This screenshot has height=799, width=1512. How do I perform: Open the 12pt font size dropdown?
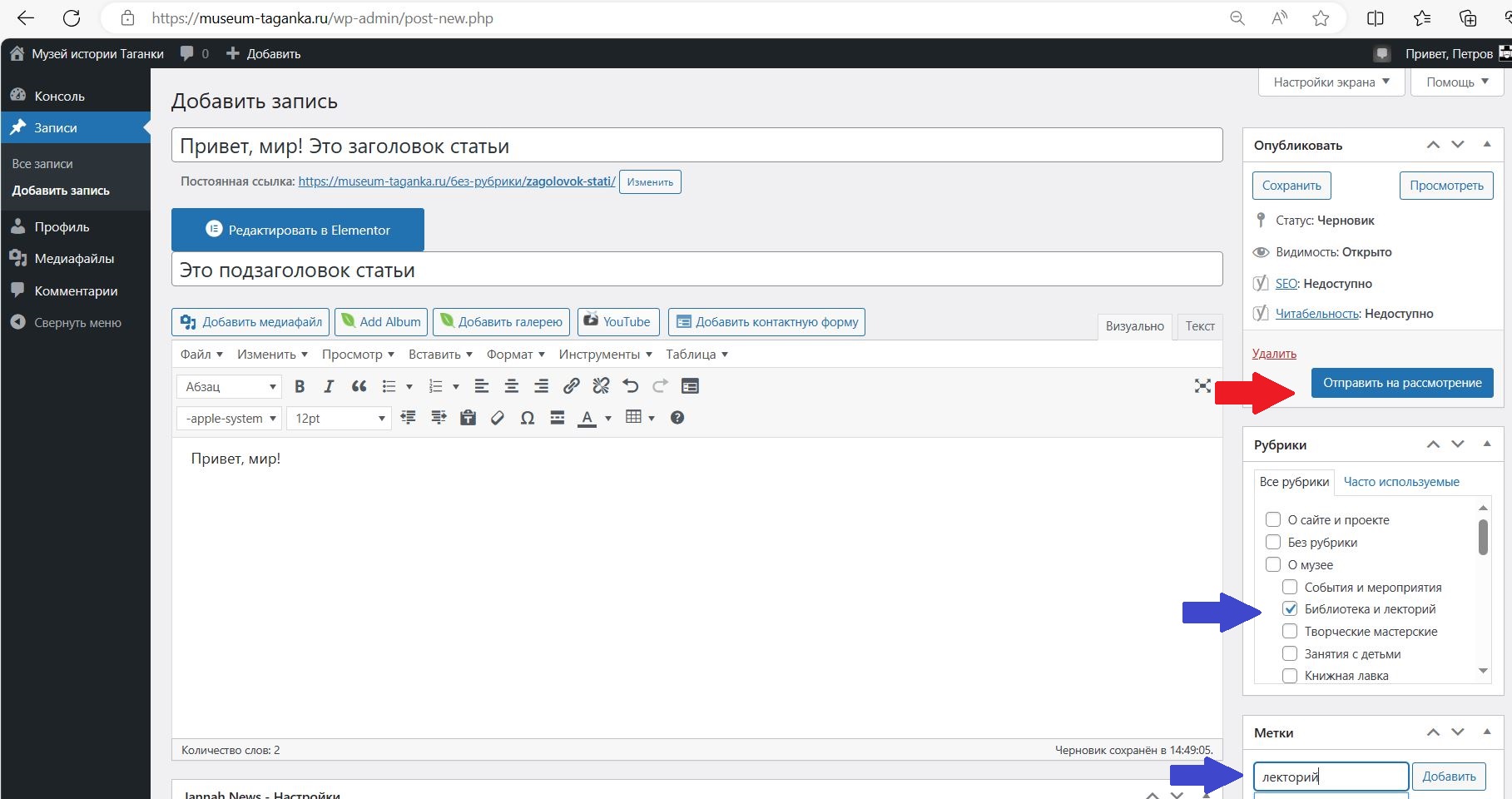coord(339,419)
